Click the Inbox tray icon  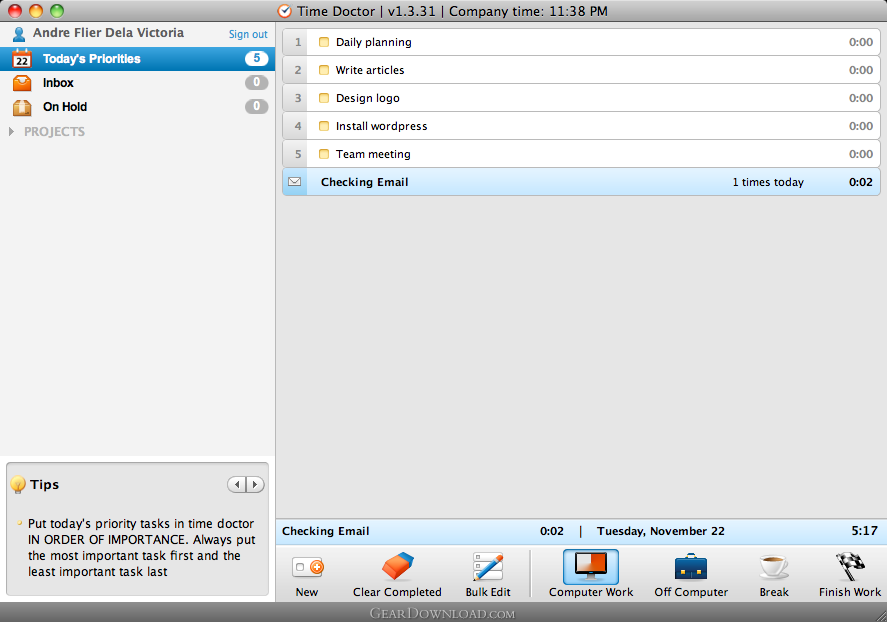pyautogui.click(x=22, y=83)
